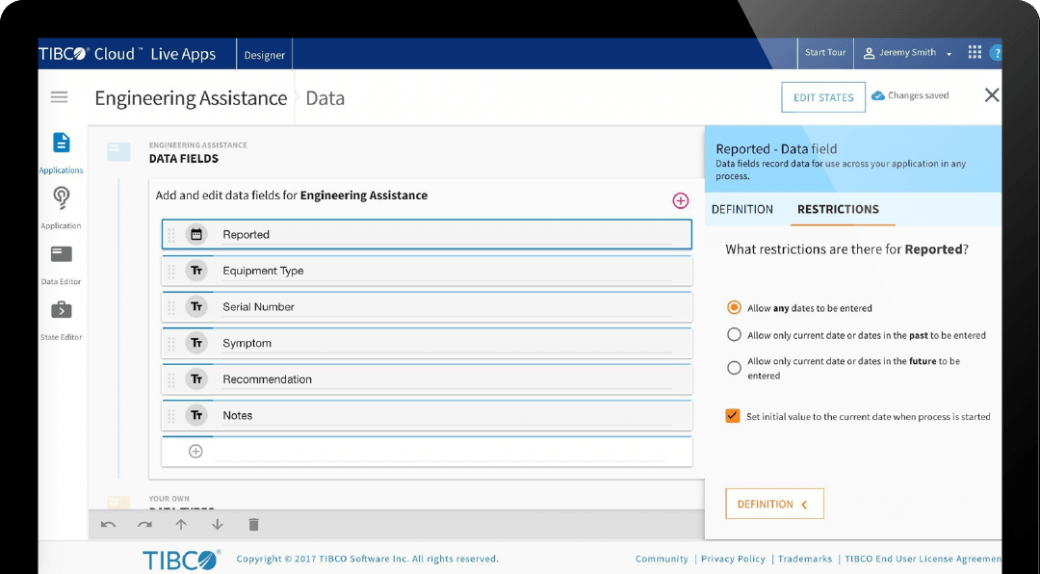Open TIBCO End User License Agreement link
The width and height of the screenshot is (1040, 574).
pyautogui.click(x=923, y=559)
